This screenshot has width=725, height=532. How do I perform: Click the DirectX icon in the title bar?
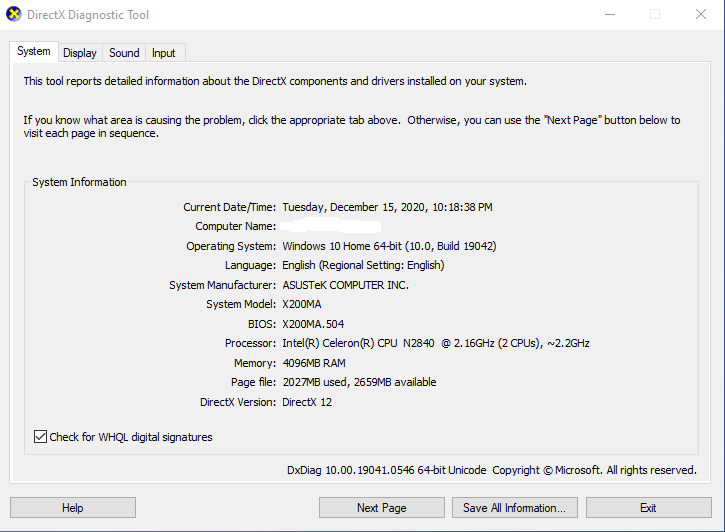(14, 14)
